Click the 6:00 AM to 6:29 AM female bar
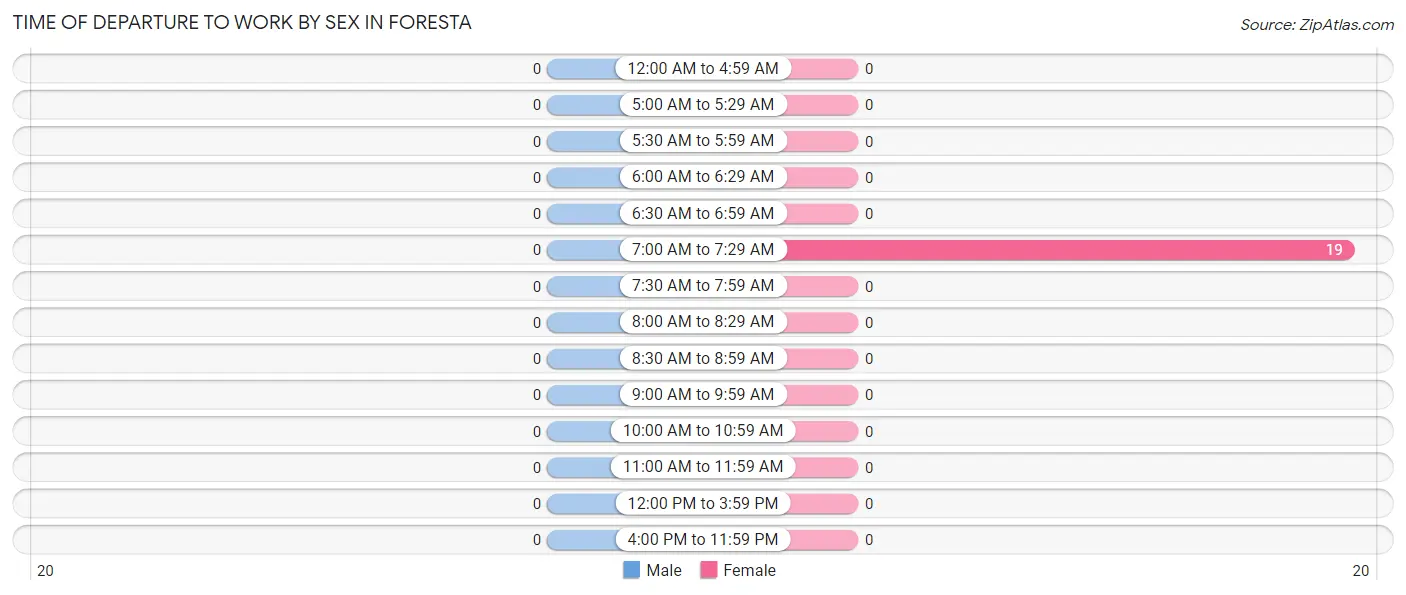This screenshot has height=595, width=1406. point(821,177)
